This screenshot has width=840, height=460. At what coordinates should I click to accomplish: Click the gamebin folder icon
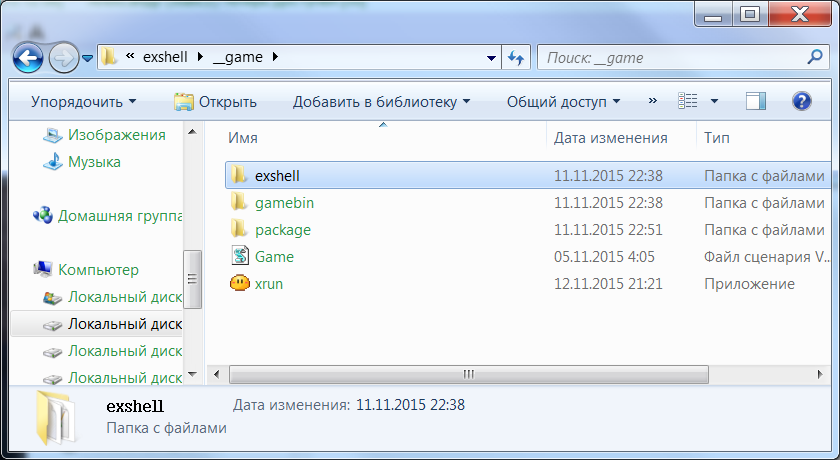point(240,203)
